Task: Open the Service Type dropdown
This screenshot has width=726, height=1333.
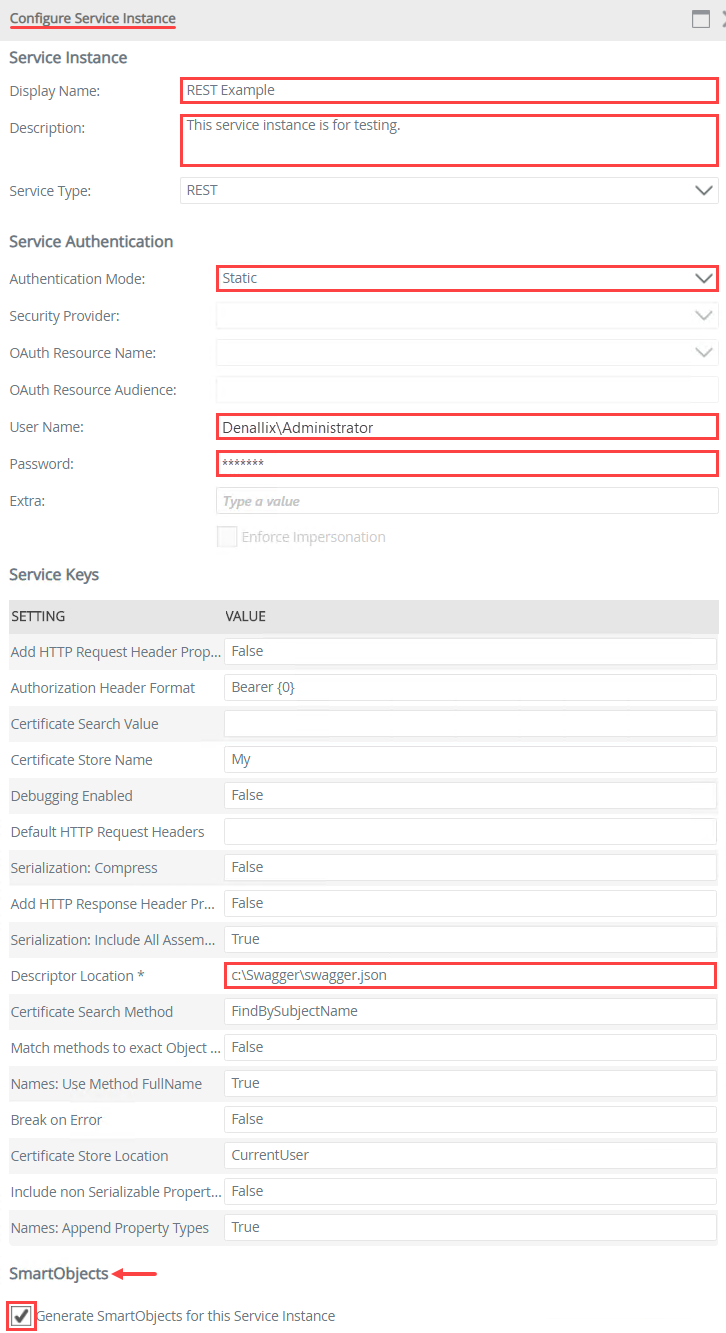Action: click(703, 190)
